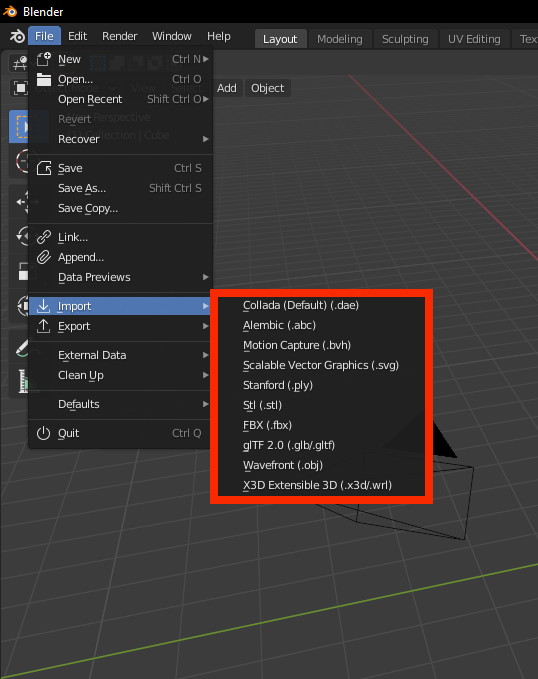The height and width of the screenshot is (679, 538).
Task: Expand the Recover submenu
Action: [x=121, y=139]
